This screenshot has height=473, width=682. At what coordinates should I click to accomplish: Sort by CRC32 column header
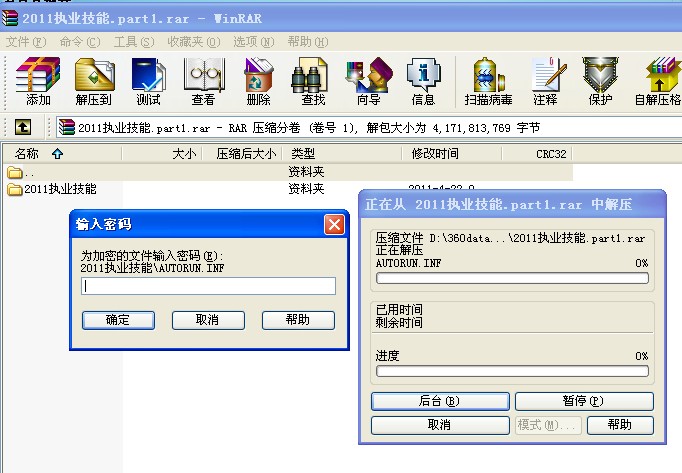click(537, 154)
